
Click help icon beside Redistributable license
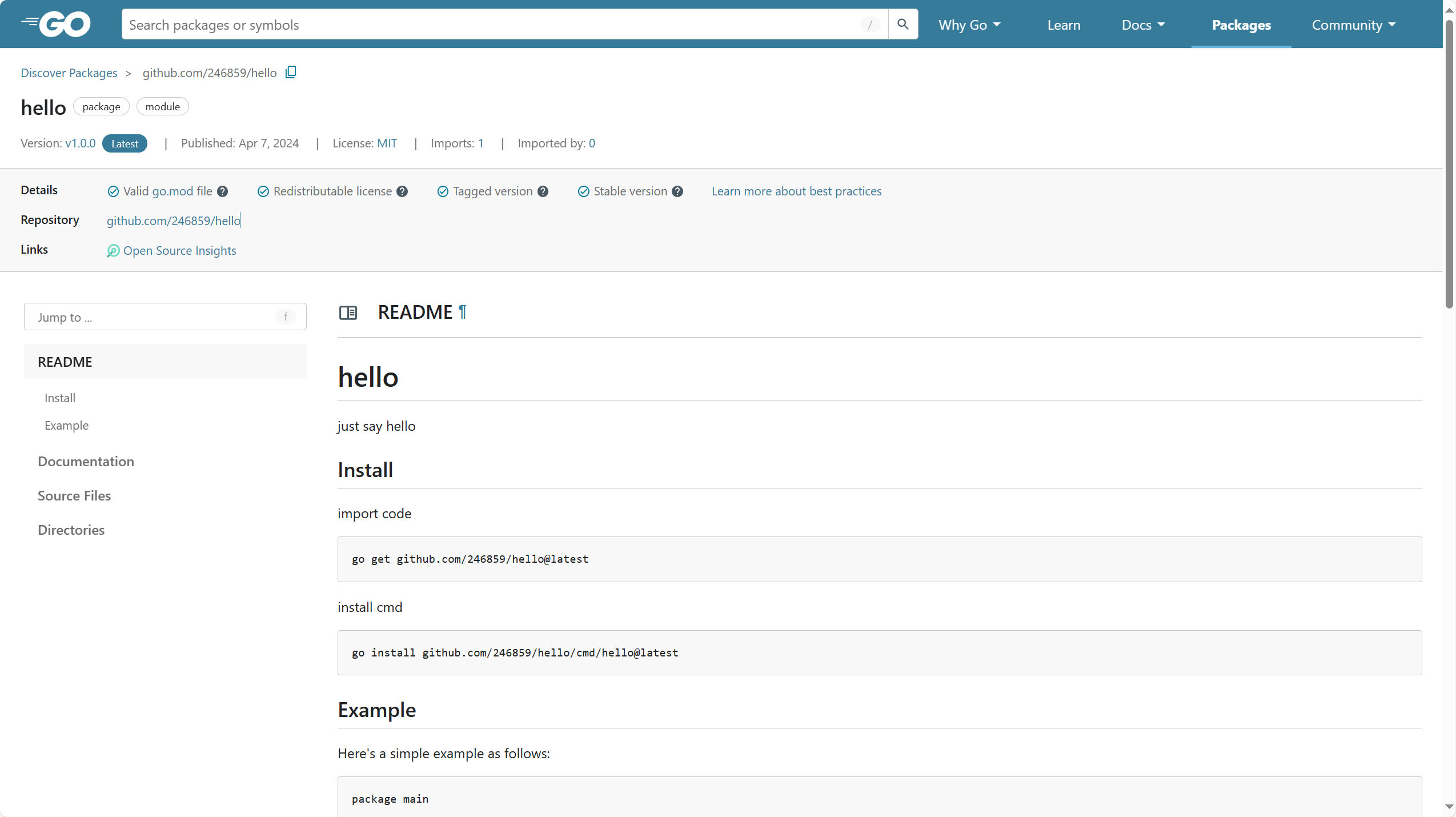tap(402, 191)
